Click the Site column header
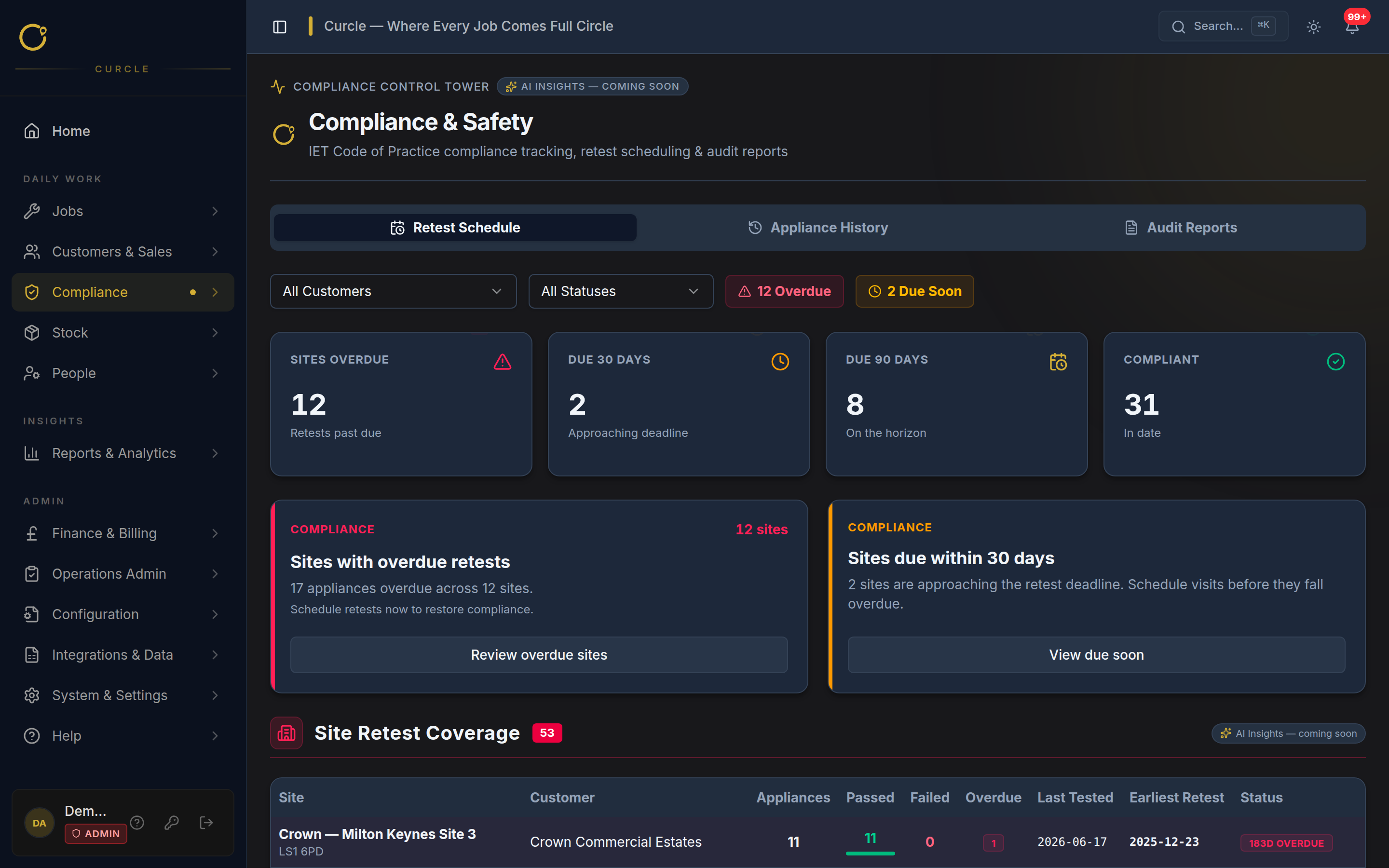This screenshot has width=1389, height=868. (x=292, y=798)
